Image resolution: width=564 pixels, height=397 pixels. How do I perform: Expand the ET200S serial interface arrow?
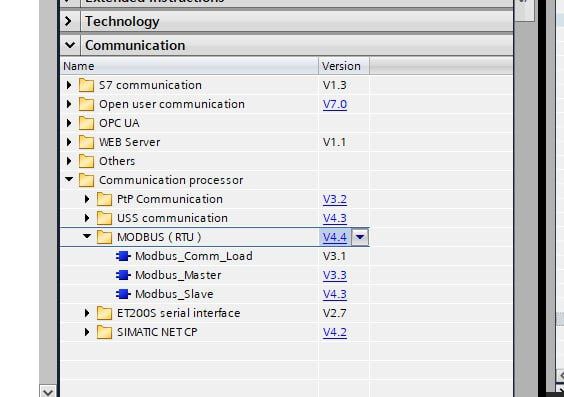point(87,313)
